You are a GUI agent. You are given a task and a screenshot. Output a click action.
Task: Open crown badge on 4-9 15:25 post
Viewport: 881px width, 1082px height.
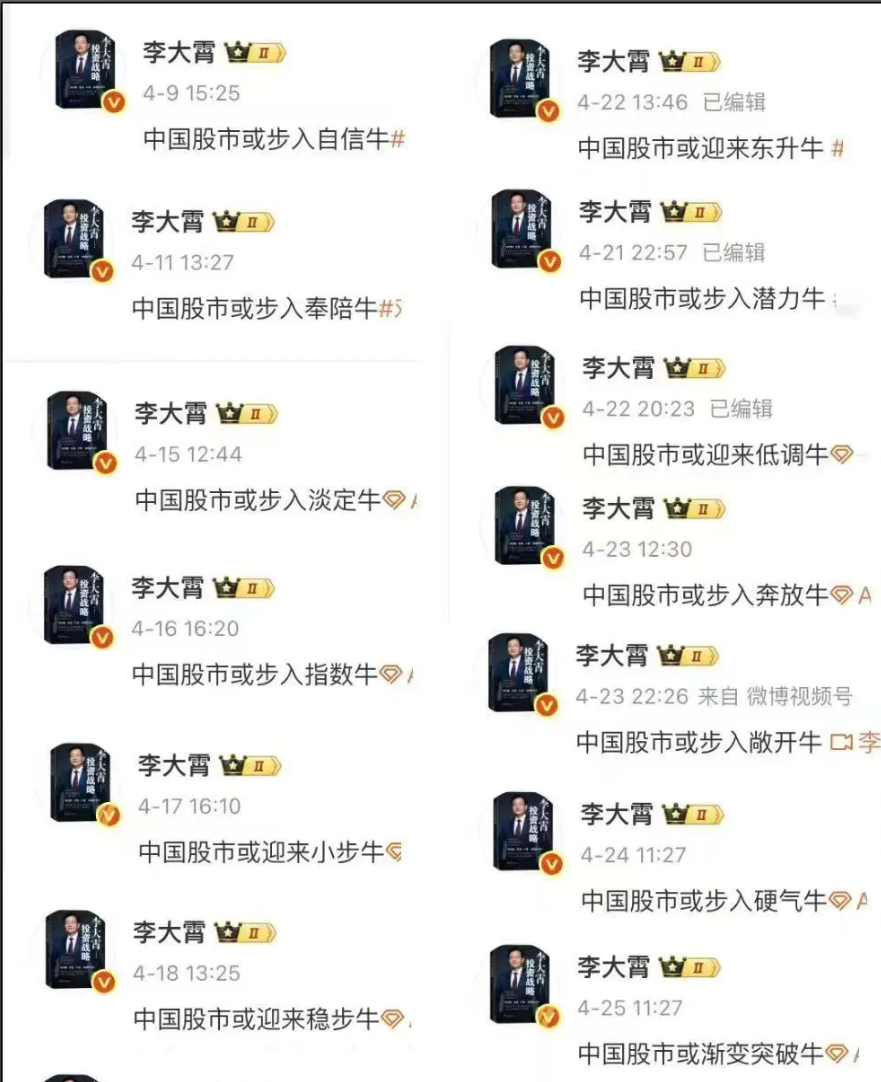click(x=255, y=52)
